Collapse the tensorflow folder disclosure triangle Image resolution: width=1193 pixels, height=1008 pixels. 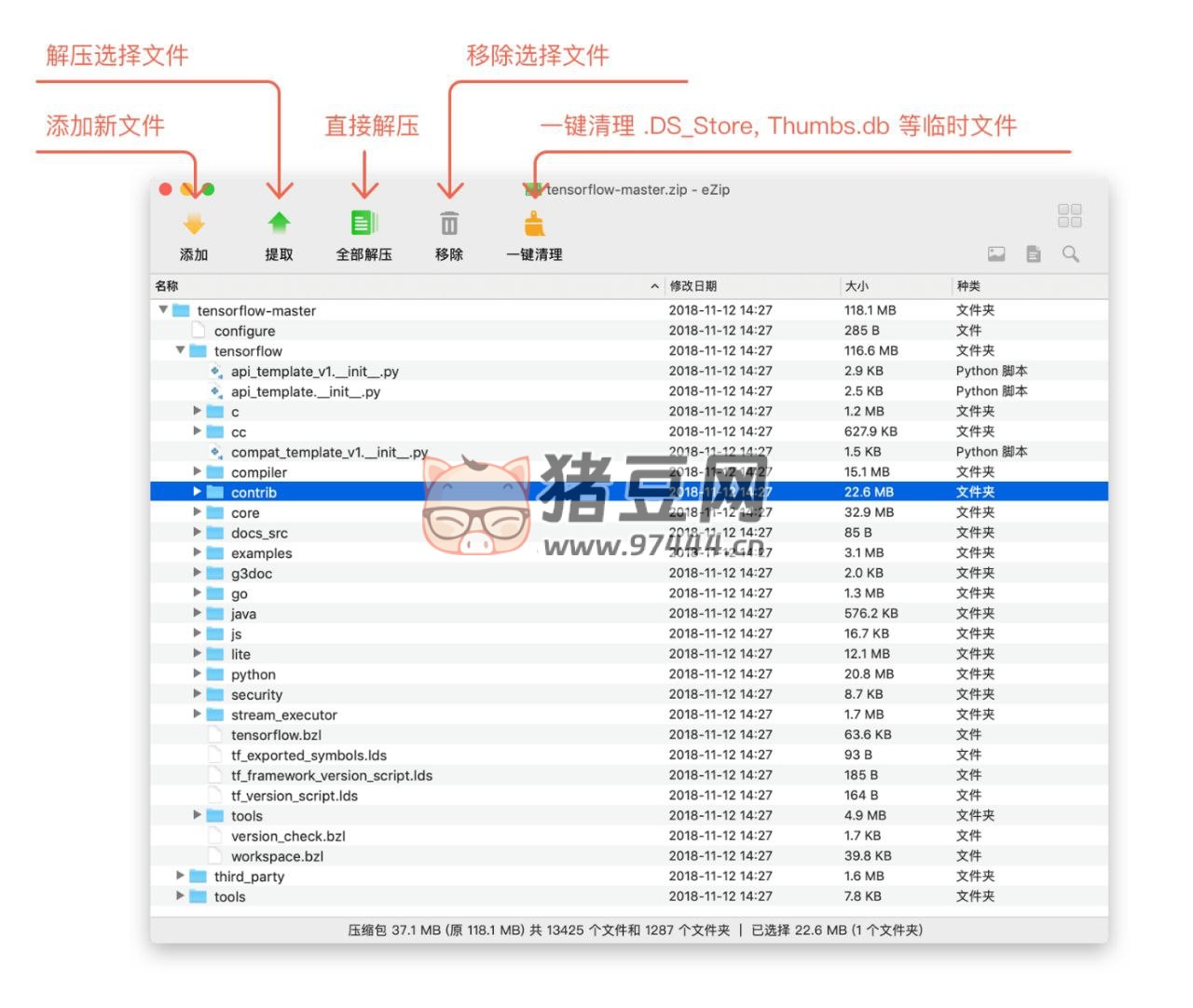(179, 350)
